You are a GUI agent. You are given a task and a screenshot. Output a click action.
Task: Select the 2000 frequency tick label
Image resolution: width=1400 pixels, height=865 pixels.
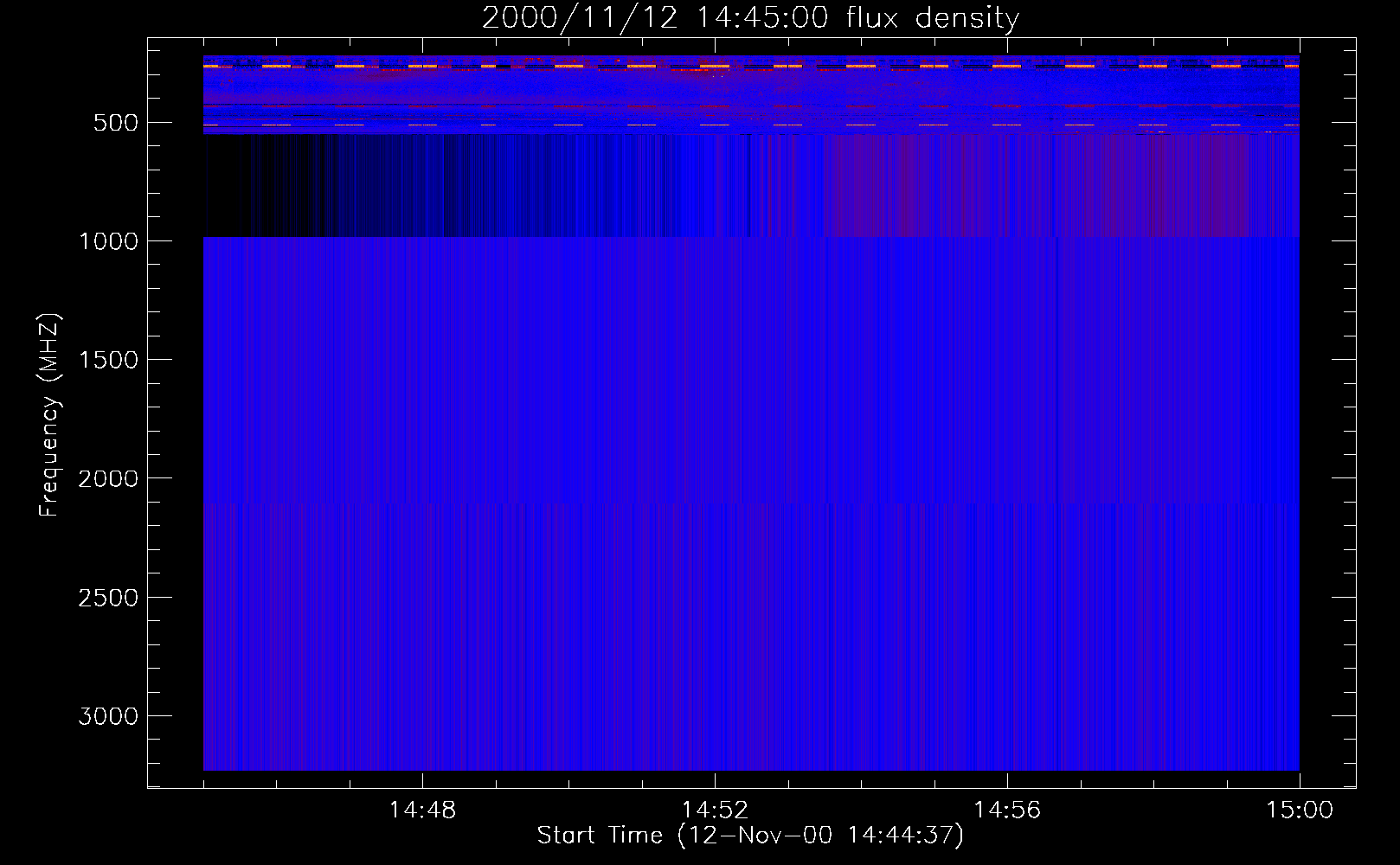tap(108, 479)
